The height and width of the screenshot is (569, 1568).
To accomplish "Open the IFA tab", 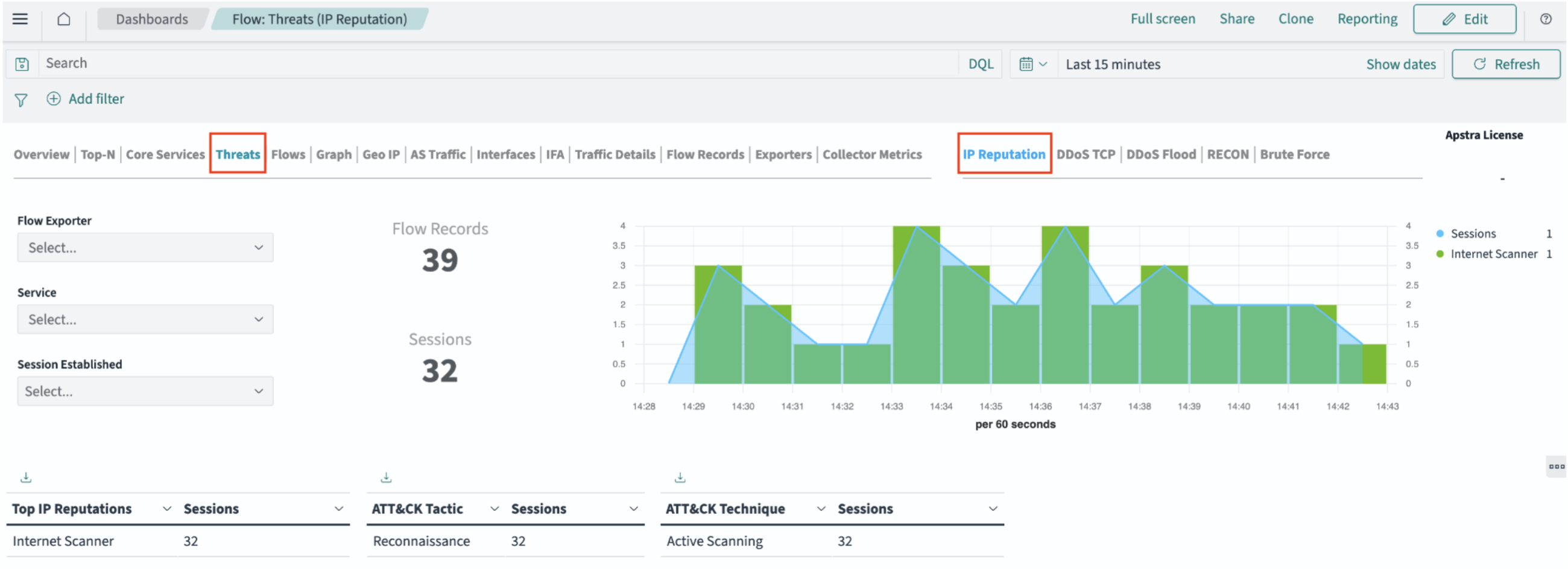I will (x=554, y=154).
